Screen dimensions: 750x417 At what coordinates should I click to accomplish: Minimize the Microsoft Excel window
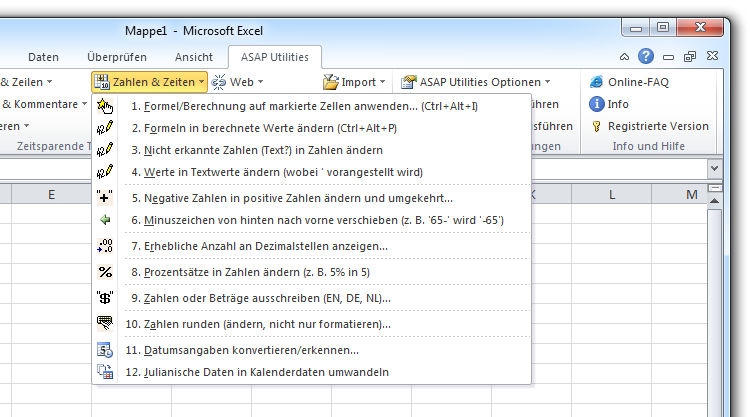[635, 28]
